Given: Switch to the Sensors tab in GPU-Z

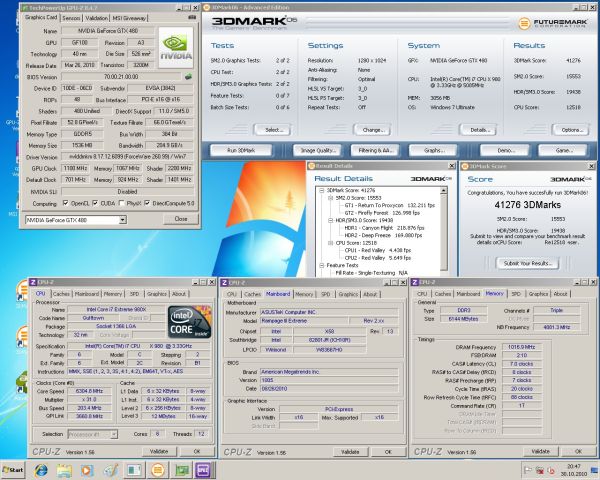Looking at the screenshot, I should coord(71,18).
